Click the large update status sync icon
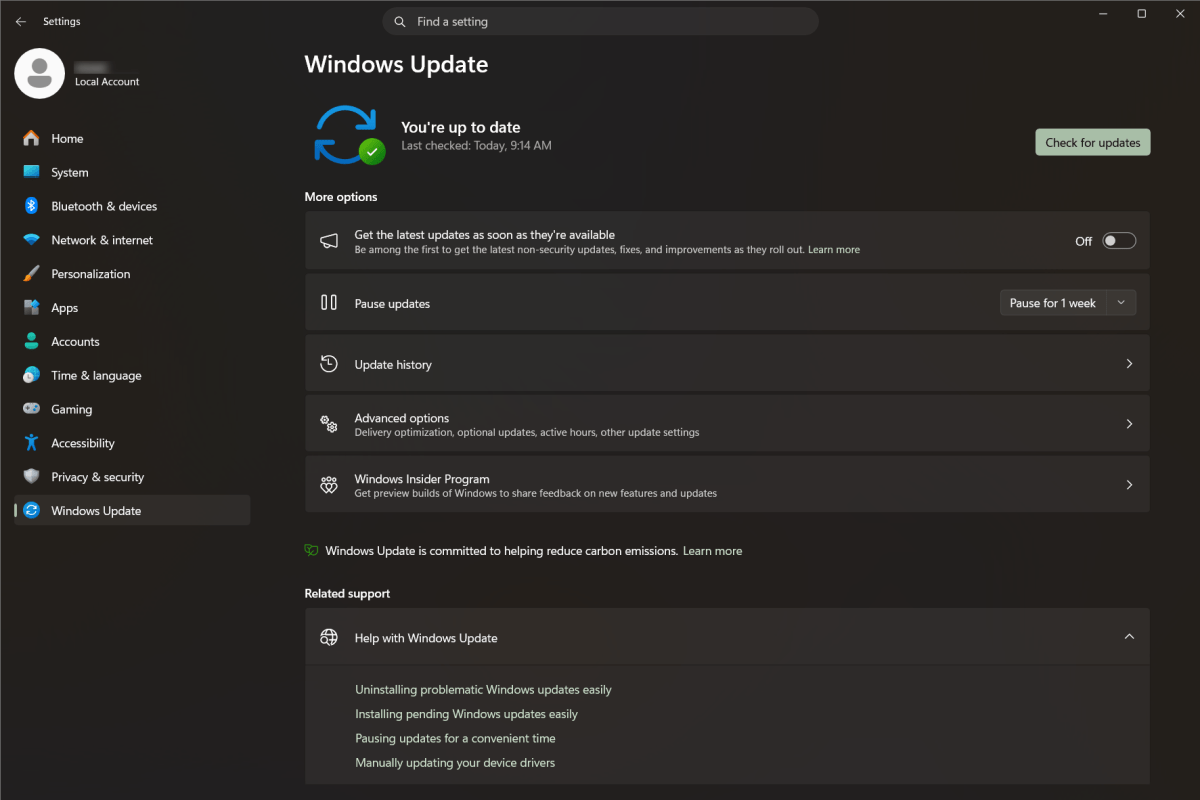 (349, 135)
